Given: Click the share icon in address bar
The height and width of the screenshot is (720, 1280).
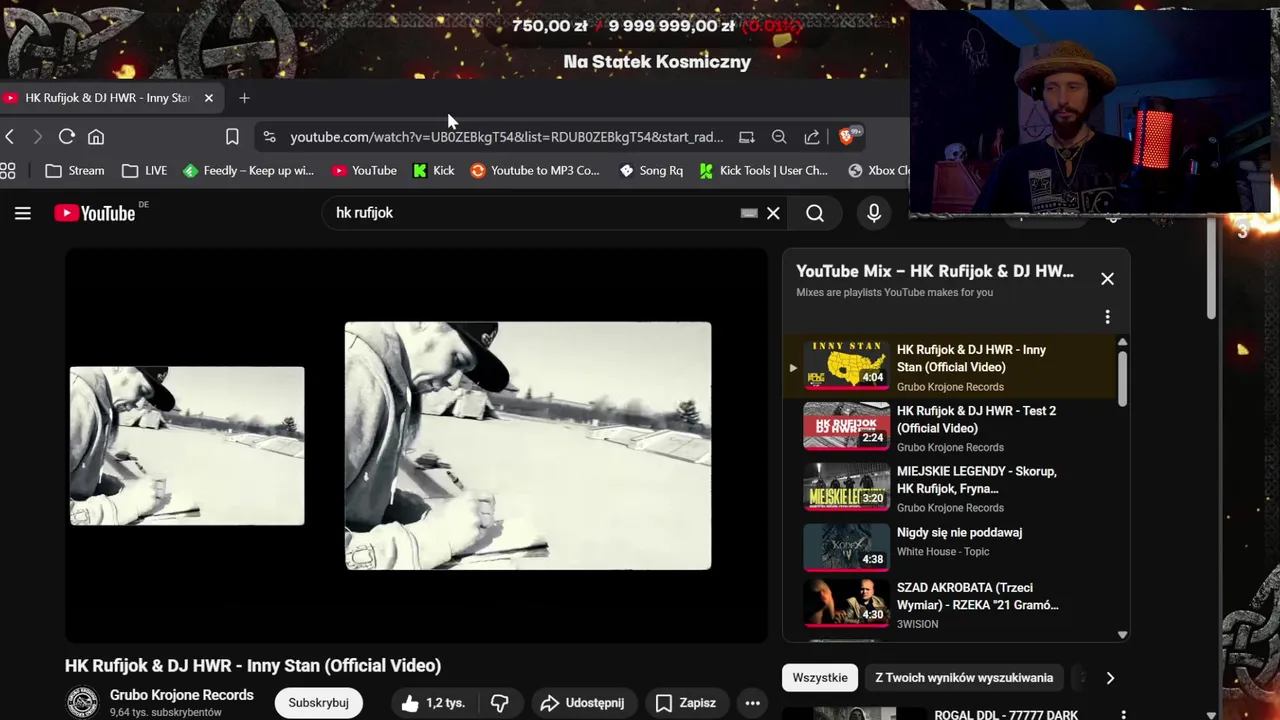Looking at the screenshot, I should pos(812,137).
